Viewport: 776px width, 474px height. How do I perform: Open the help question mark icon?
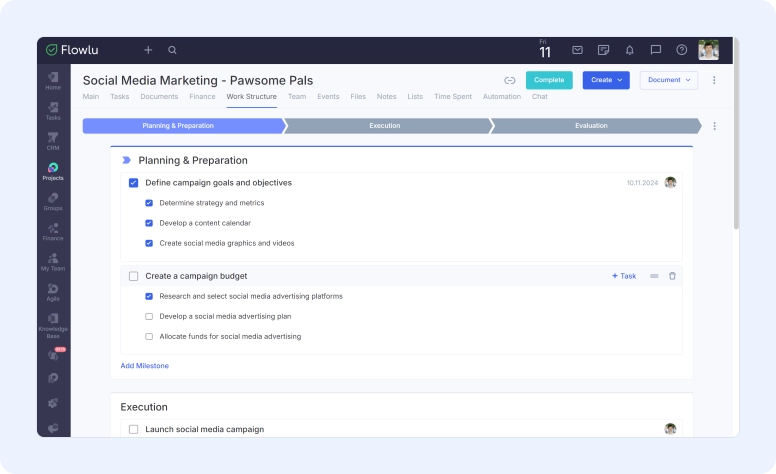(x=682, y=50)
